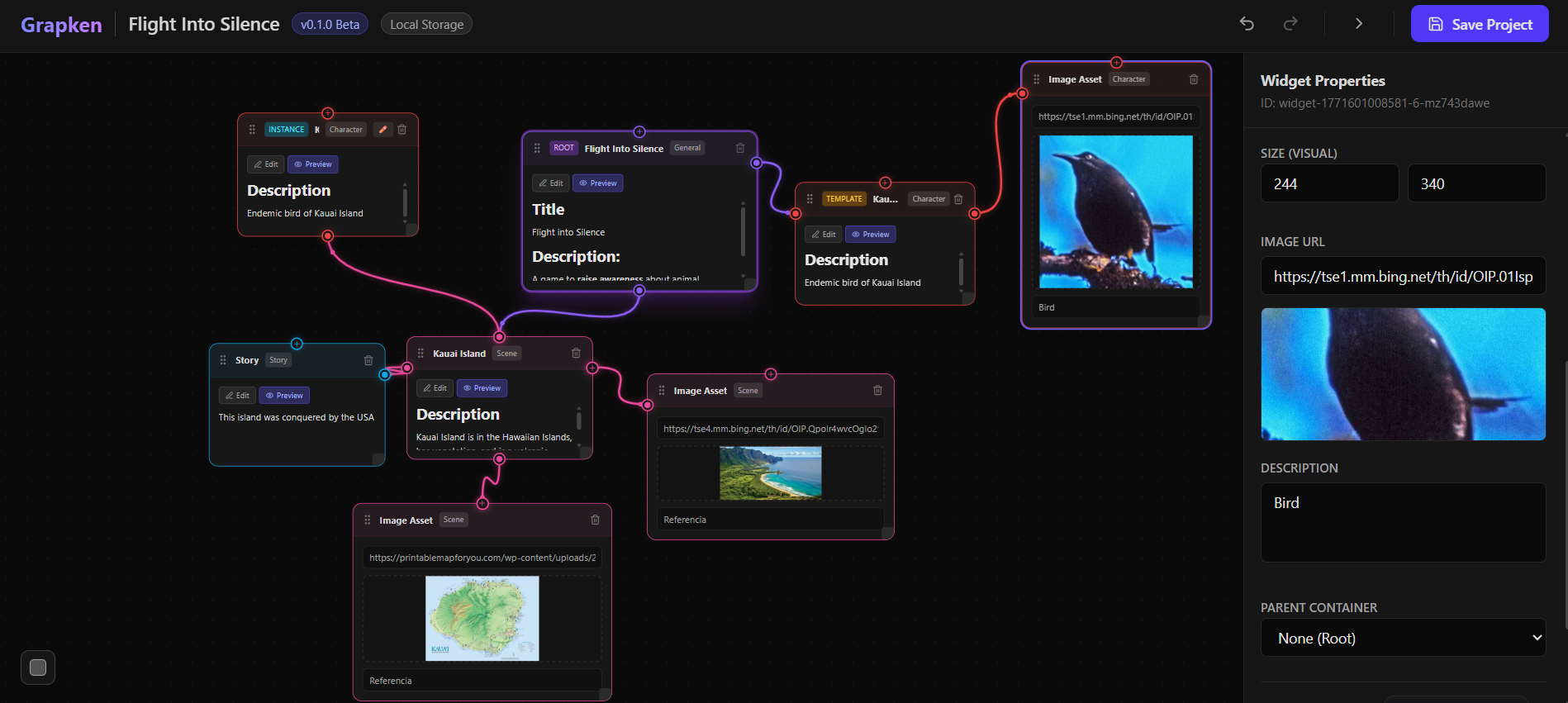Open the Parent Container dropdown
The height and width of the screenshot is (703, 1568).
(1403, 638)
